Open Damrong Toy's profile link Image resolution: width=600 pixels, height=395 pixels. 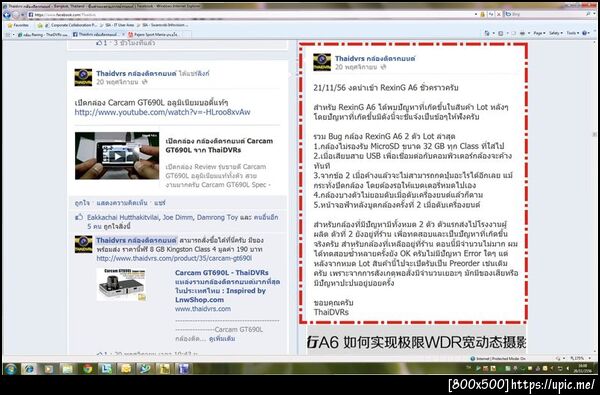(x=217, y=217)
